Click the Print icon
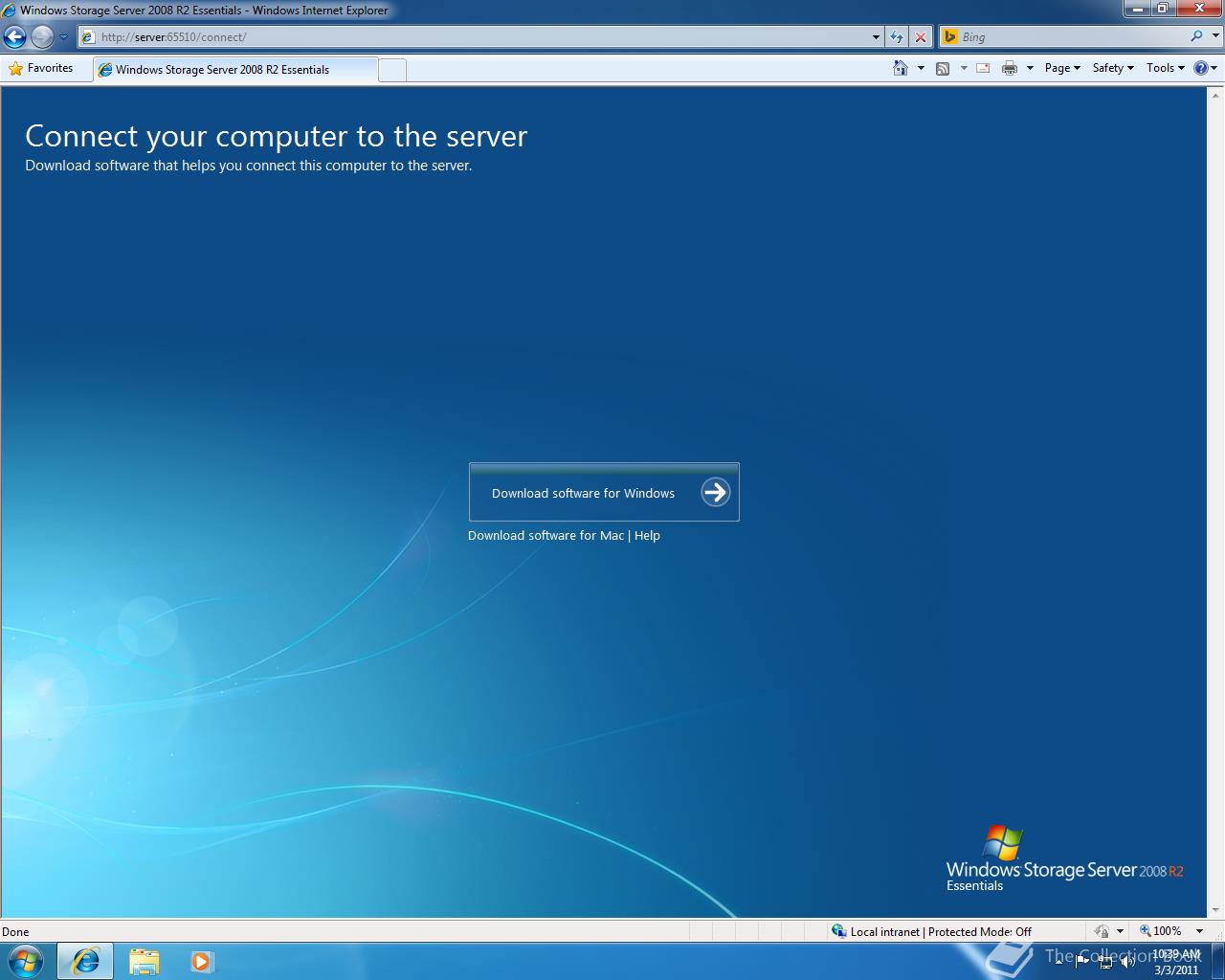 1010,68
